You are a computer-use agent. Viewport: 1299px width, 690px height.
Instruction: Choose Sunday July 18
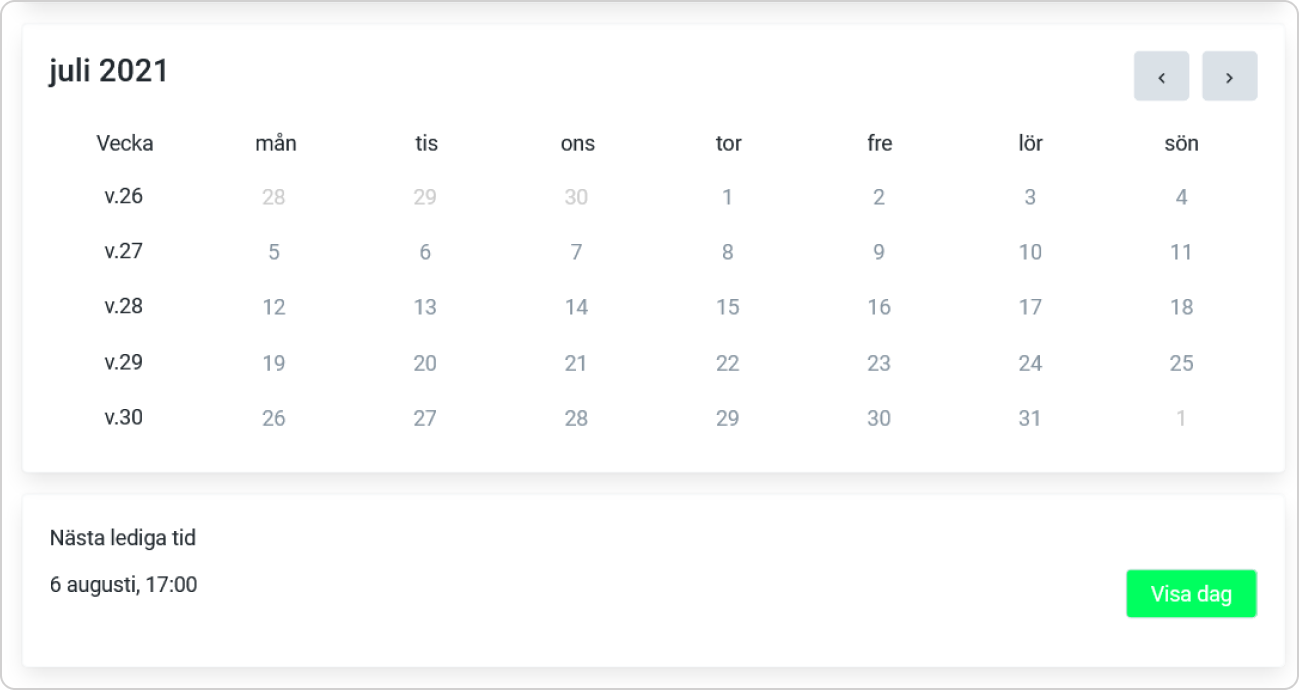pyautogui.click(x=1182, y=307)
